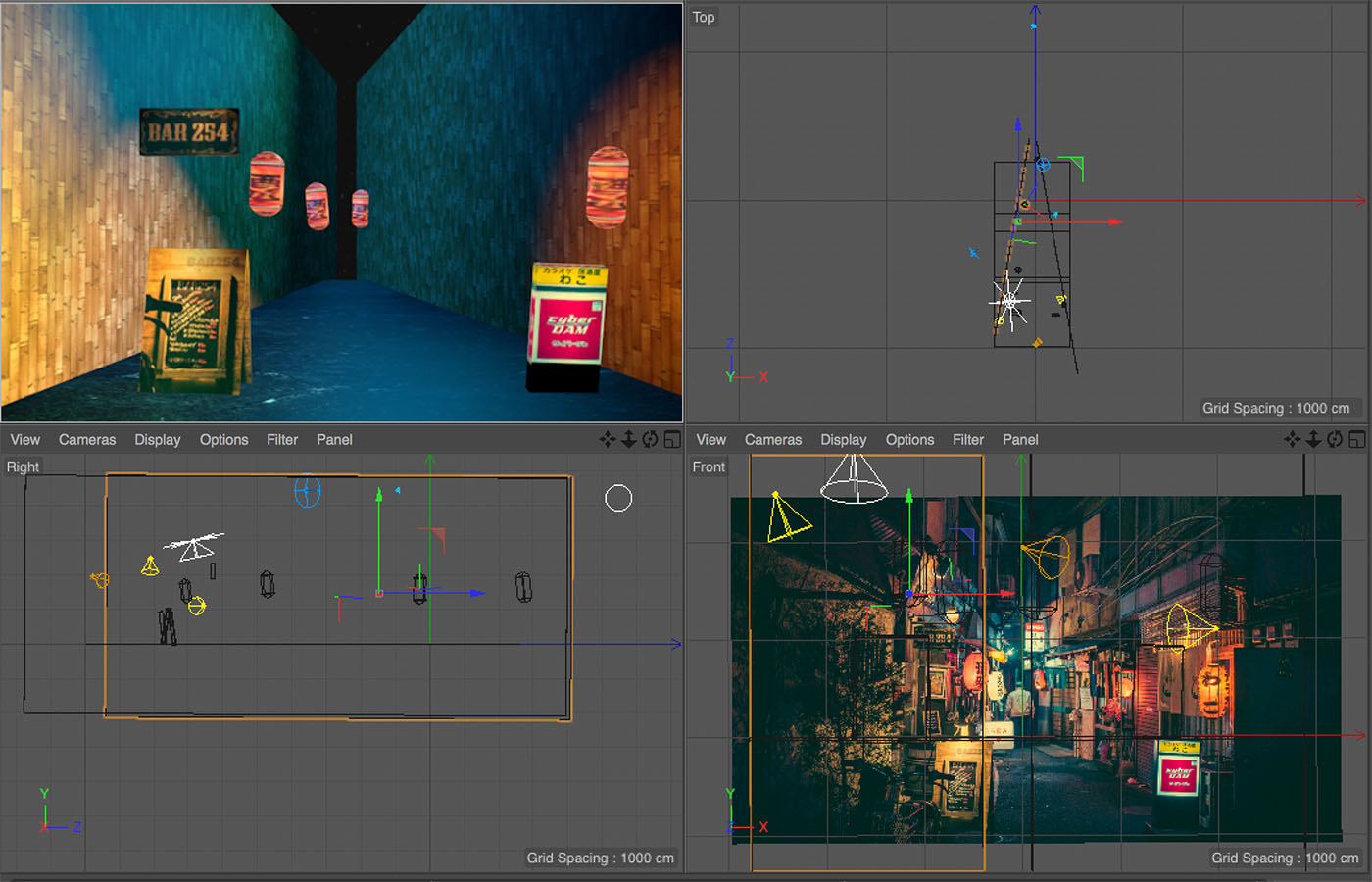The image size is (1372, 882).
Task: Open the View menu of the Right viewport
Action: [25, 440]
